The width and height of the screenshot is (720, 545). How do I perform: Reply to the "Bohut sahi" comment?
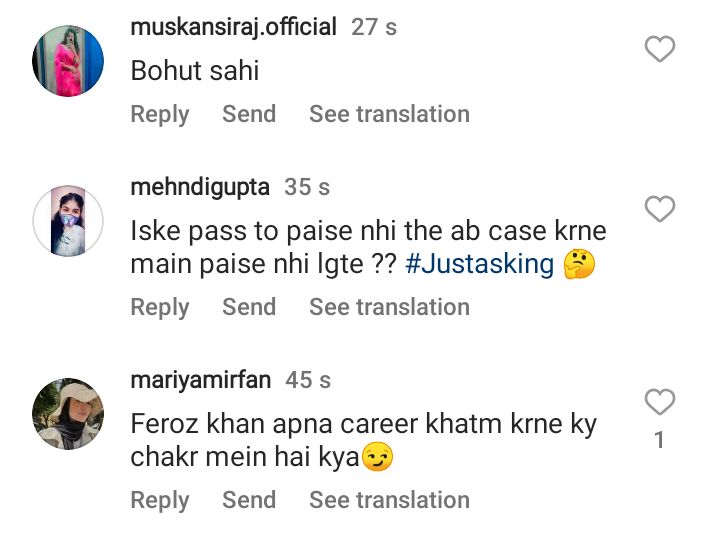click(159, 114)
